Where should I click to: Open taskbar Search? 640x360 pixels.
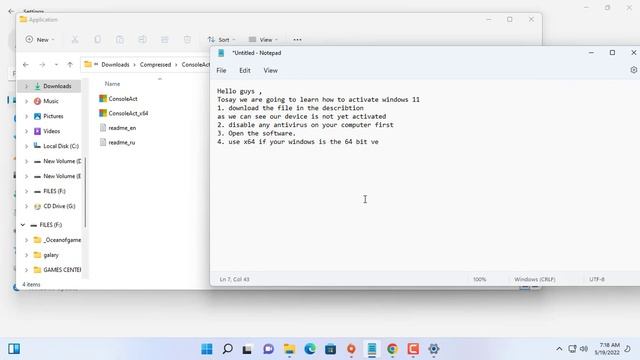click(227, 349)
